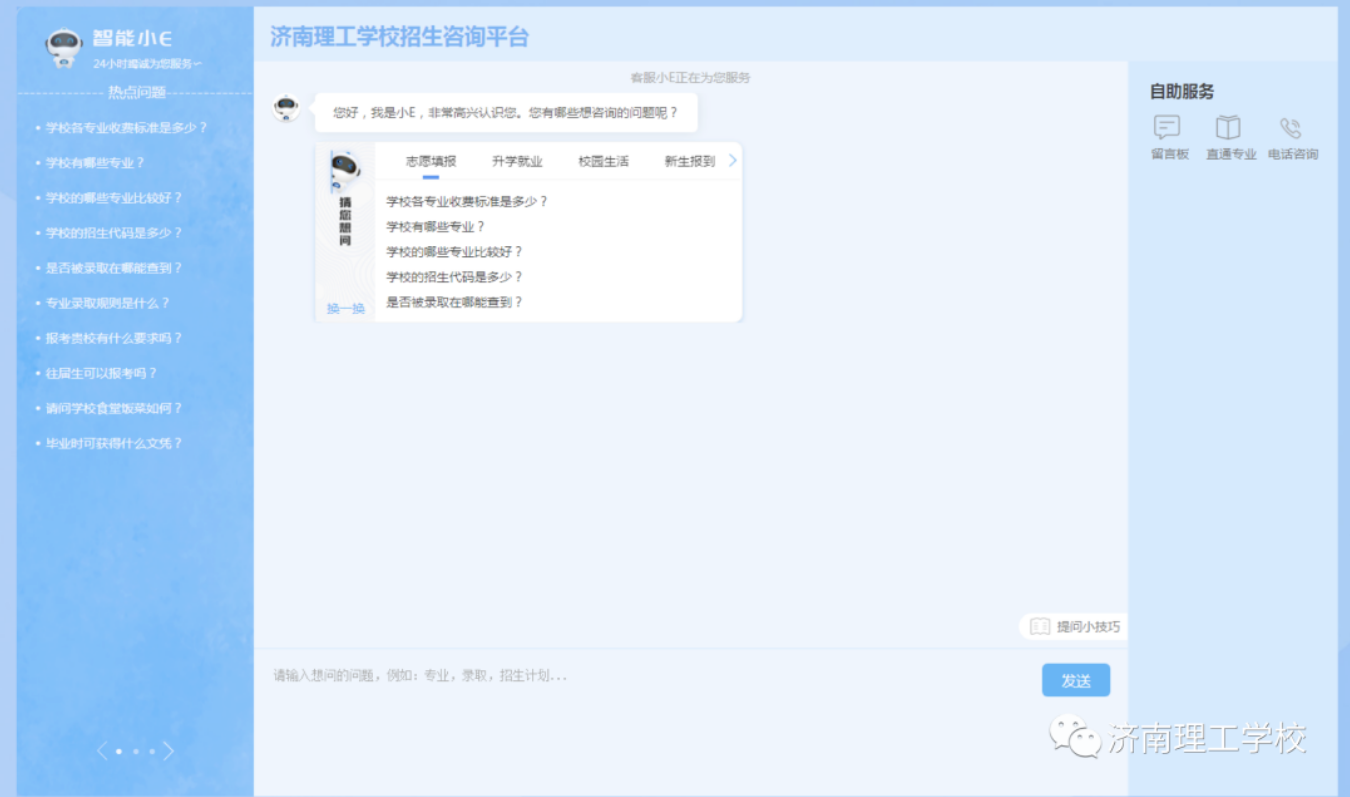The height and width of the screenshot is (797, 1350).
Task: Open the 留言板 message board icon
Action: click(x=1166, y=128)
